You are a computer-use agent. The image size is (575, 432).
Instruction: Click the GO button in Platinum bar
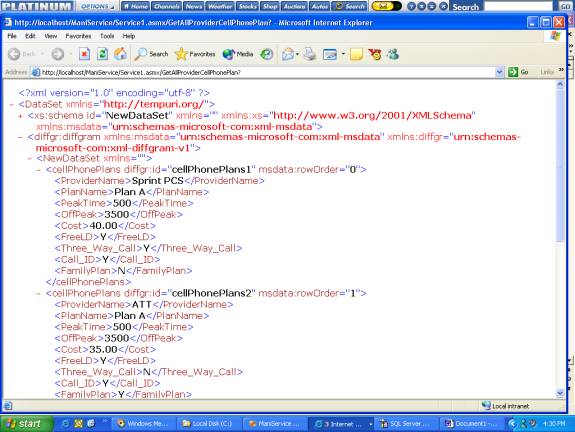[565, 6]
